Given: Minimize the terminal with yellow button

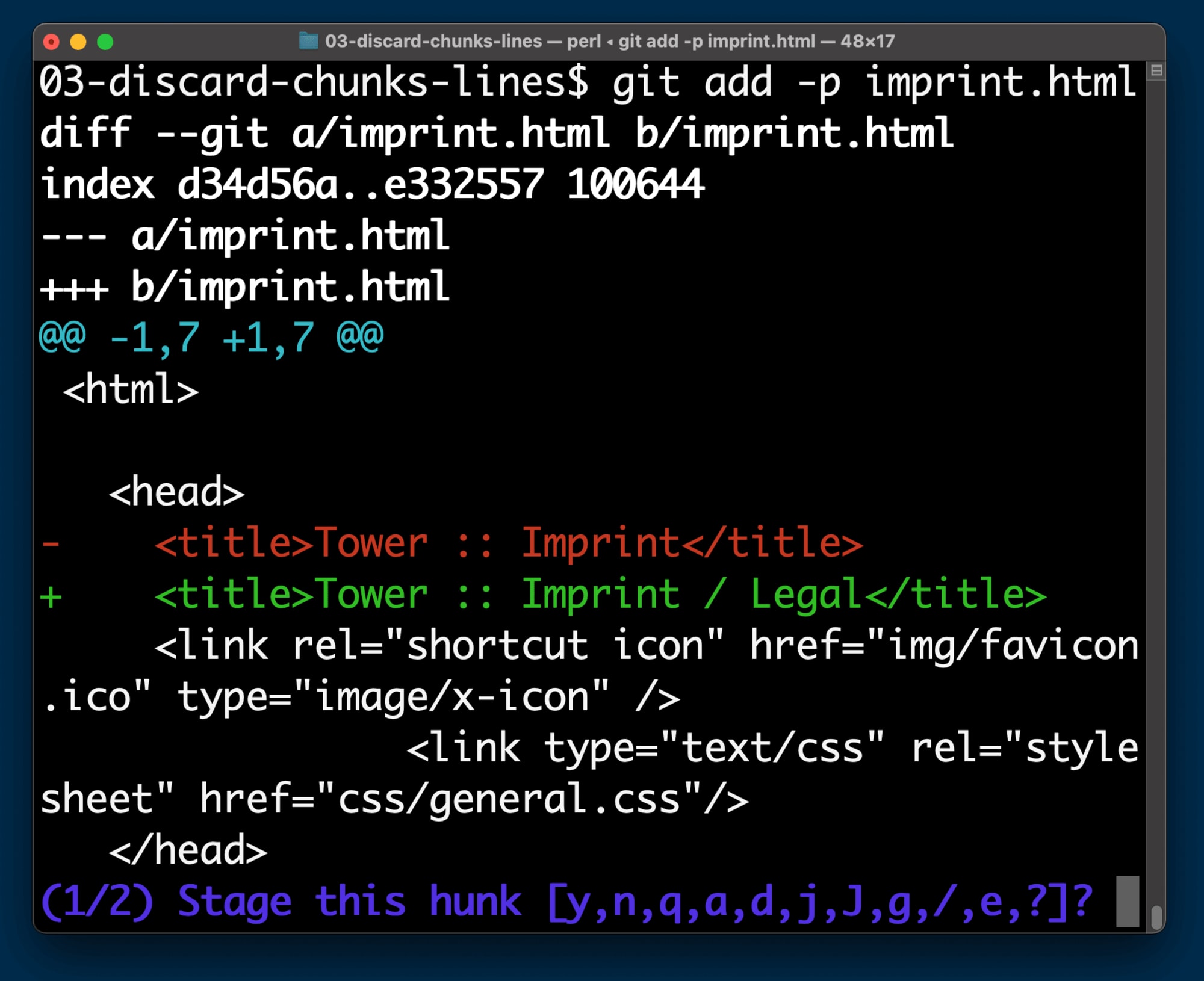Looking at the screenshot, I should [x=78, y=42].
